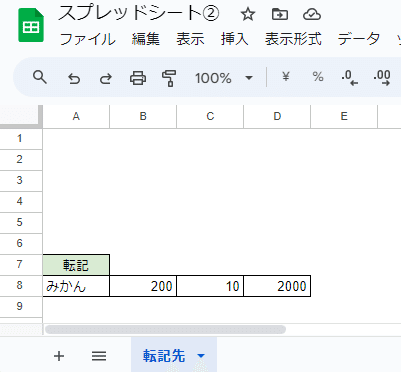Open the 表示 menu

[x=190, y=39]
